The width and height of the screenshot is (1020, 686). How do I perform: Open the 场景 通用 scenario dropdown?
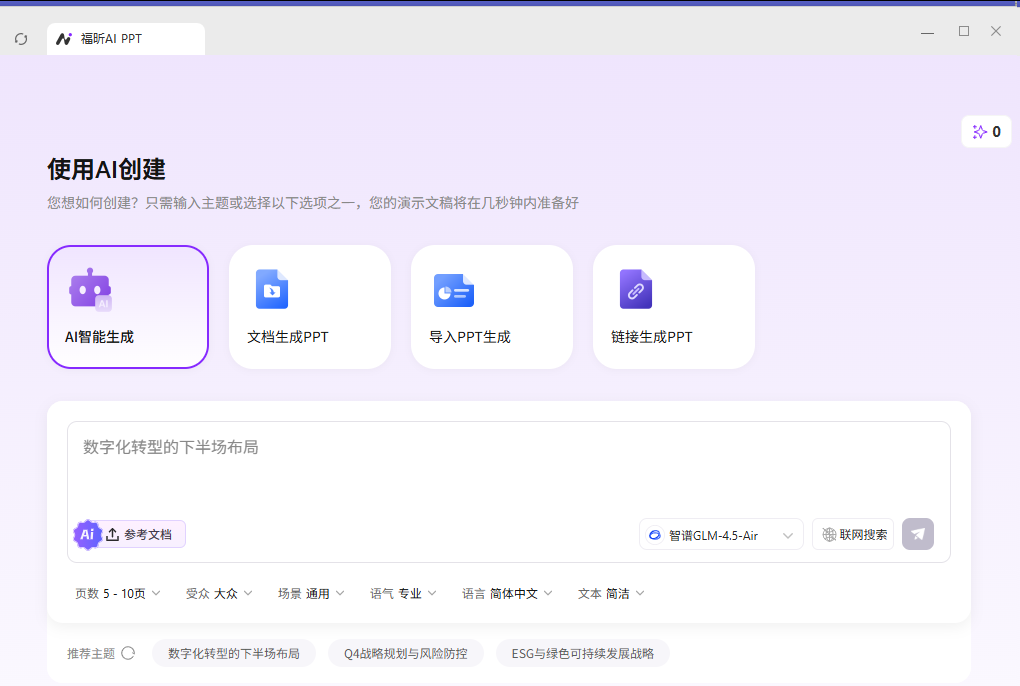(311, 594)
